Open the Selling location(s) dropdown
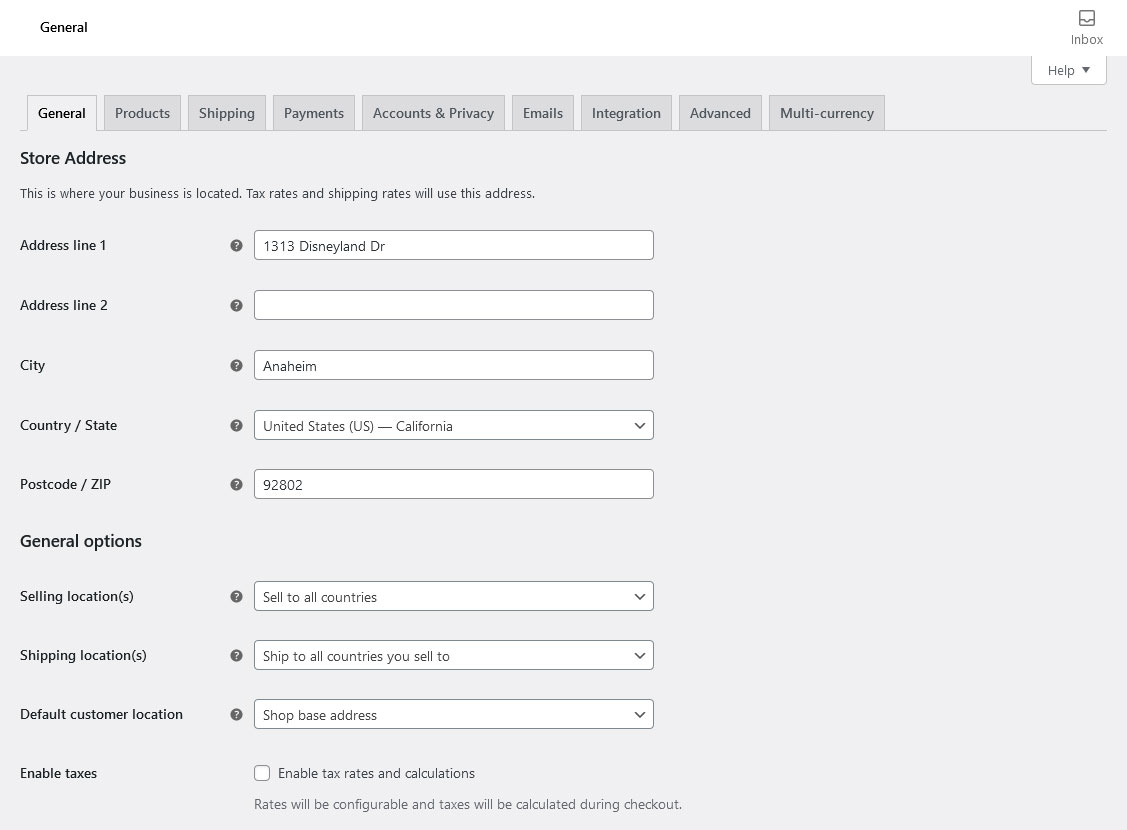The image size is (1127, 830). click(454, 596)
